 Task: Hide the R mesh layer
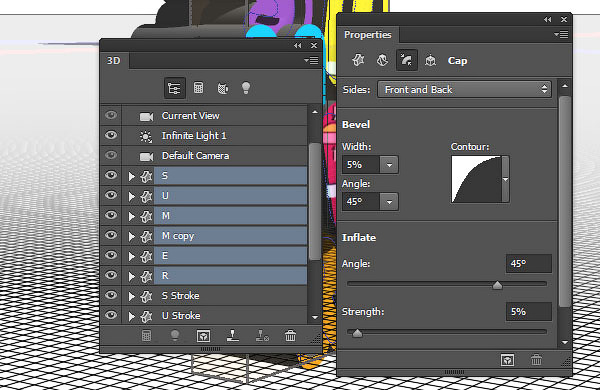111,274
